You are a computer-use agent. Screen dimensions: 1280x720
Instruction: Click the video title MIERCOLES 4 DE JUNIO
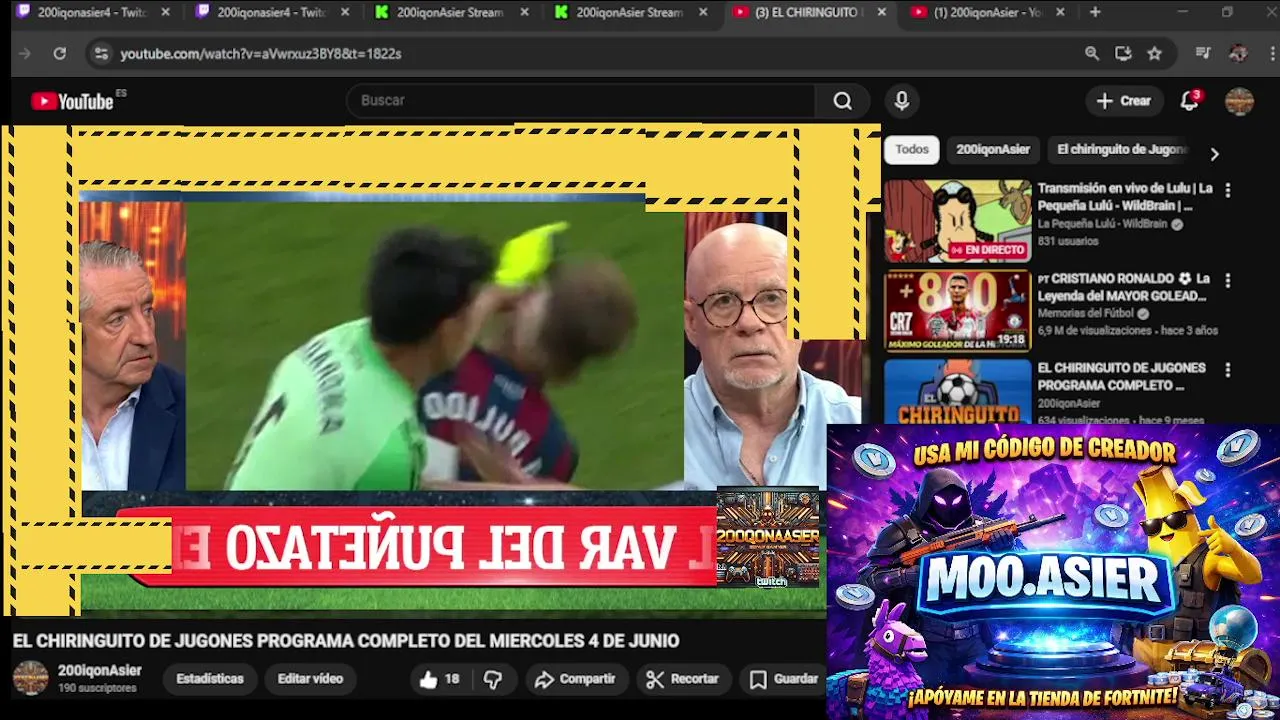345,641
